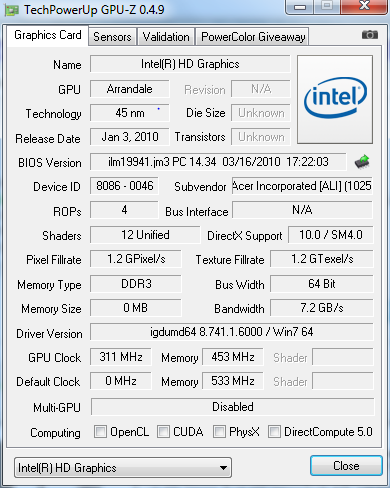Click the empty Default Clock Shader field

[343, 381]
